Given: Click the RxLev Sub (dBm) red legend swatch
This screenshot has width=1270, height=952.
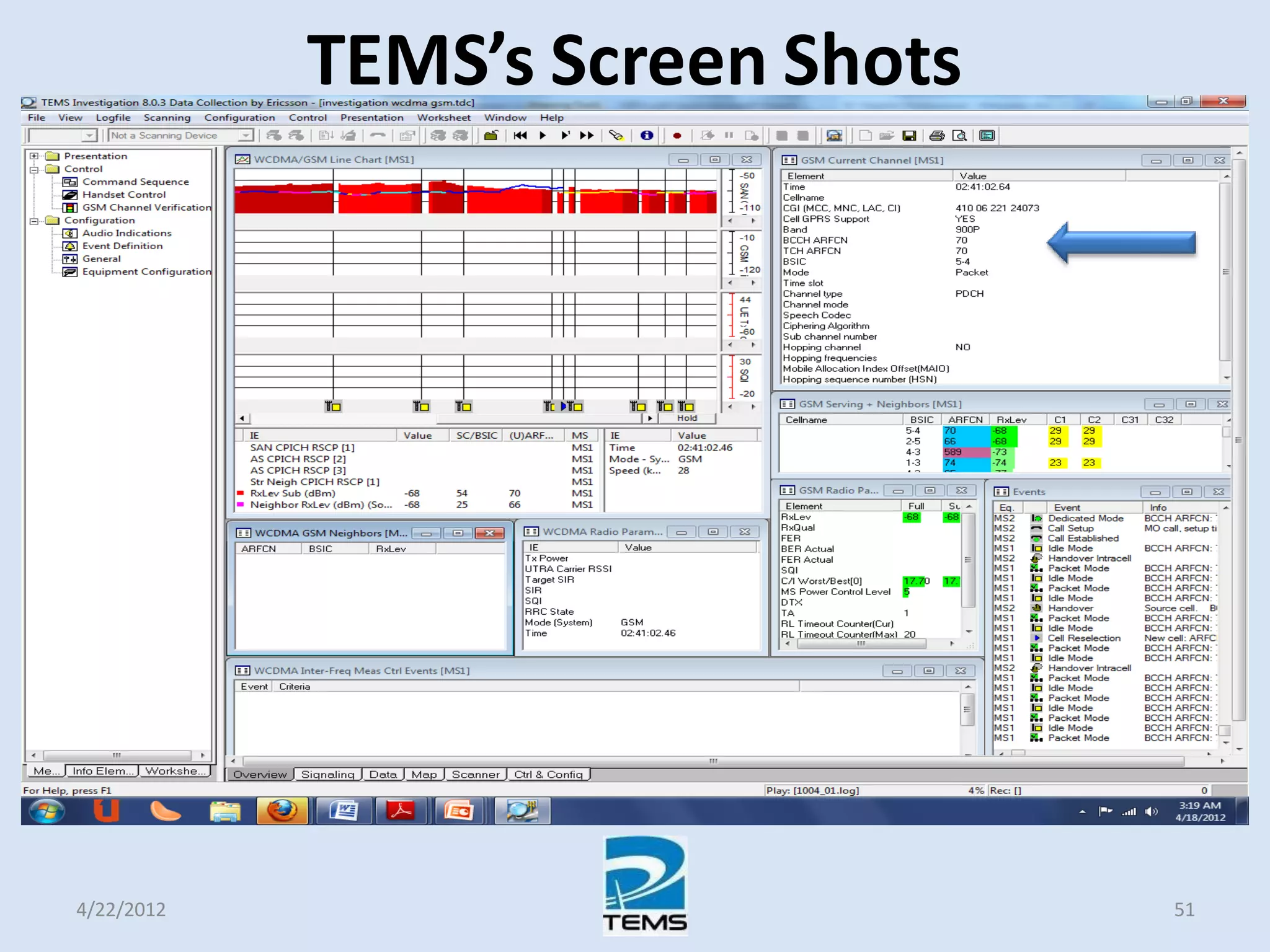Looking at the screenshot, I should pyautogui.click(x=240, y=493).
